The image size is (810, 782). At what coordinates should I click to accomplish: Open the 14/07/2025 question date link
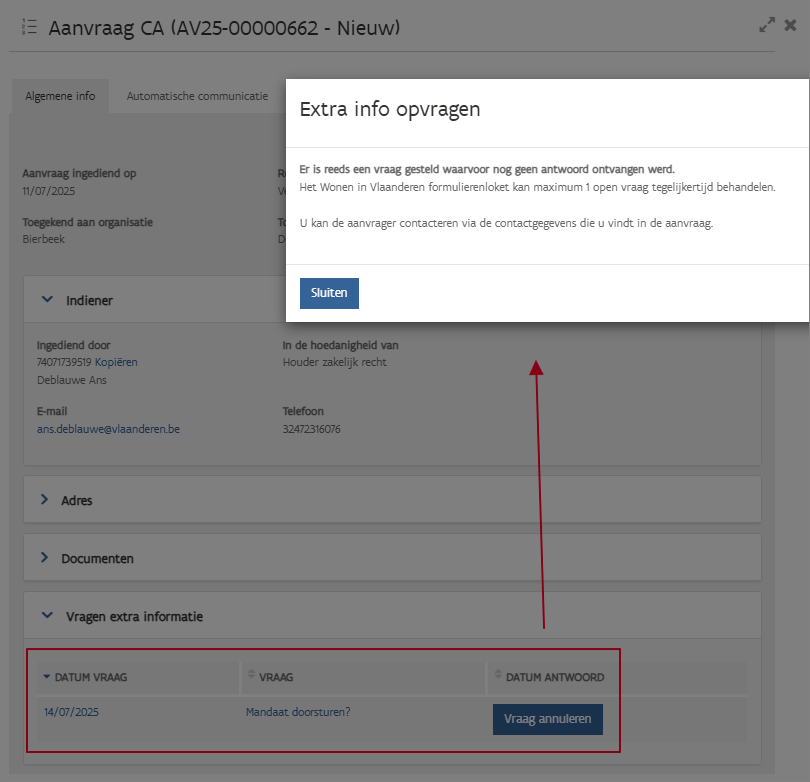click(x=71, y=712)
